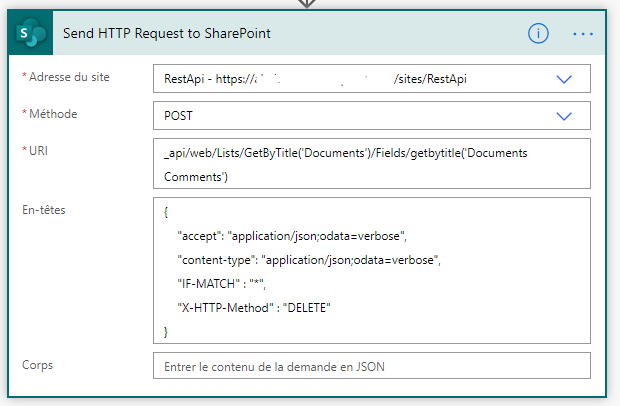Click the "IF-MATCH" : "*" header line
The width and height of the screenshot is (620, 406).
[x=221, y=284]
